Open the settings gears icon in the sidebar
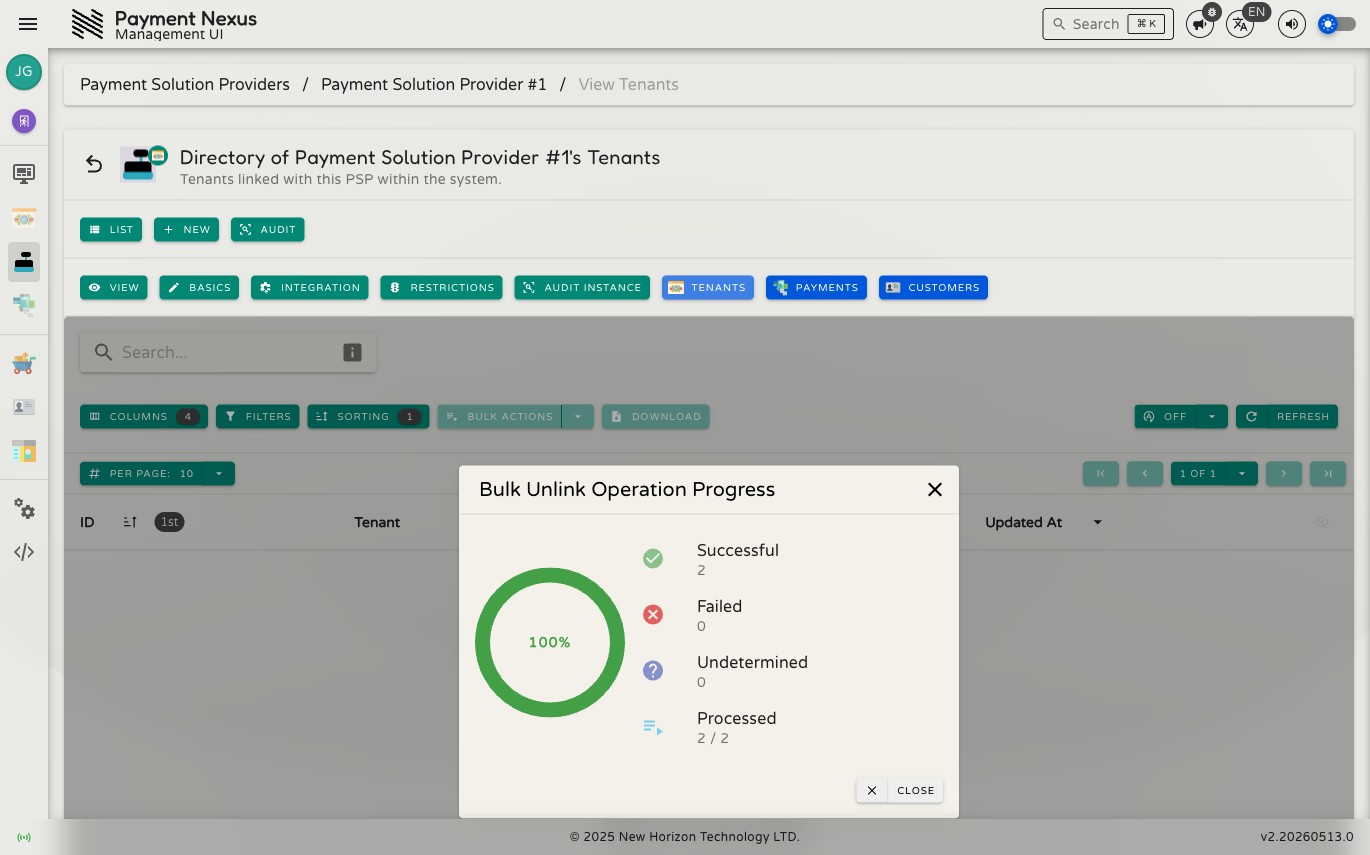 [24, 509]
